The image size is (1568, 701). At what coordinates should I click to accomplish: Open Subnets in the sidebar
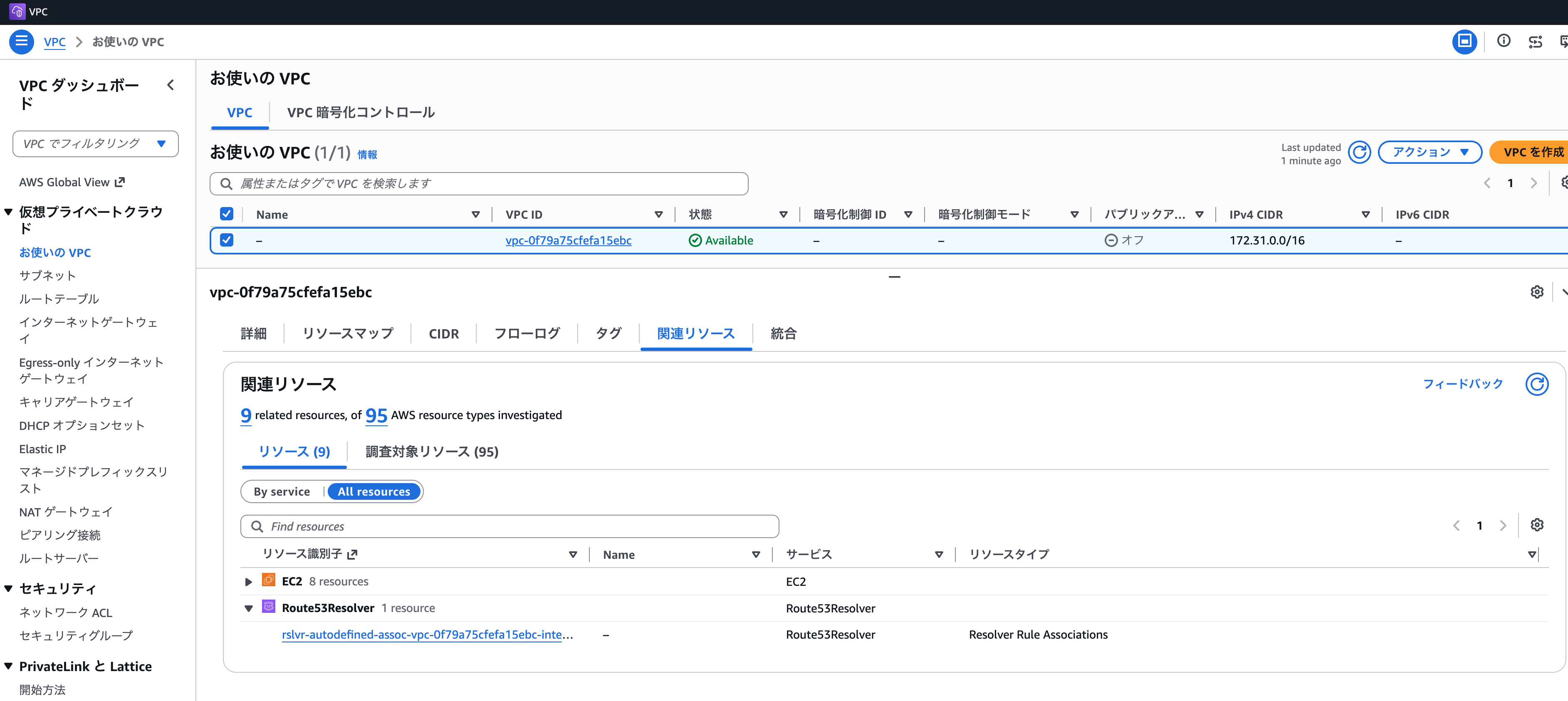(47, 276)
